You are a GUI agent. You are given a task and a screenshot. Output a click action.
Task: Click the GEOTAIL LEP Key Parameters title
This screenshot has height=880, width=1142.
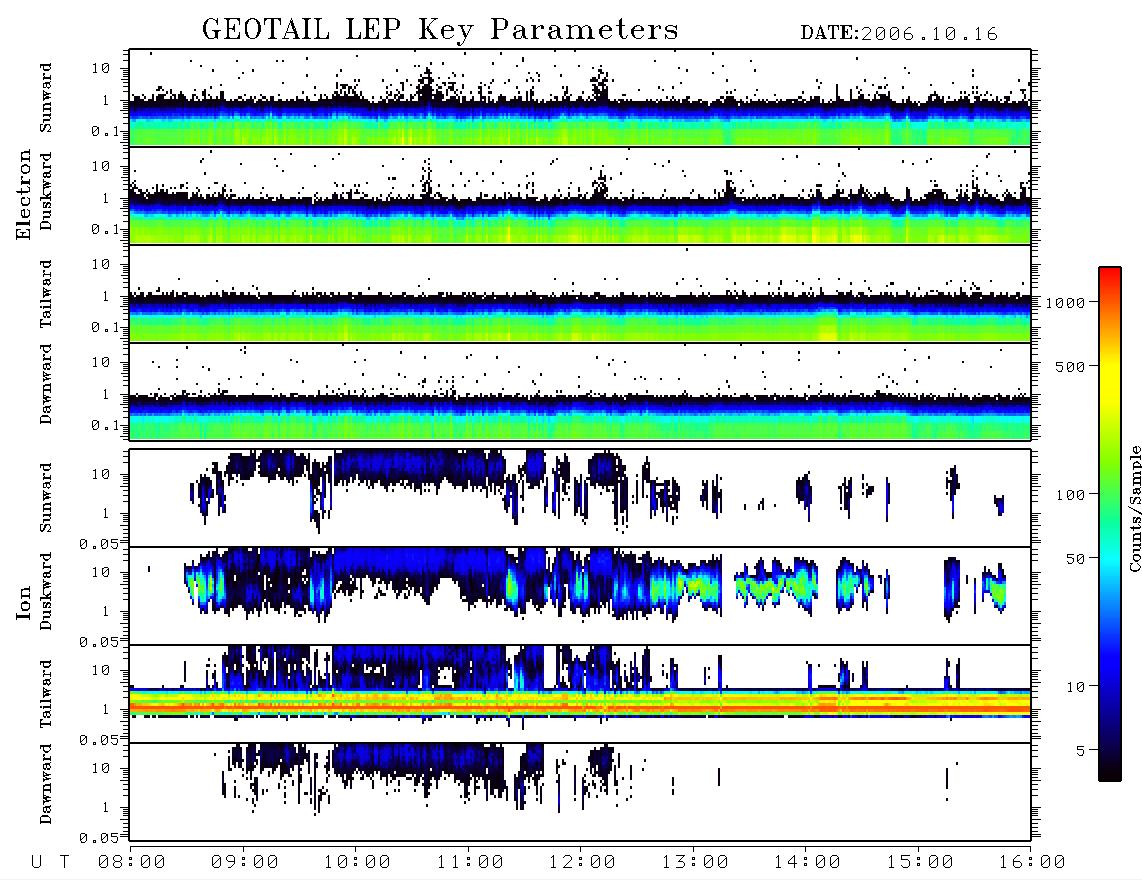pyautogui.click(x=440, y=30)
